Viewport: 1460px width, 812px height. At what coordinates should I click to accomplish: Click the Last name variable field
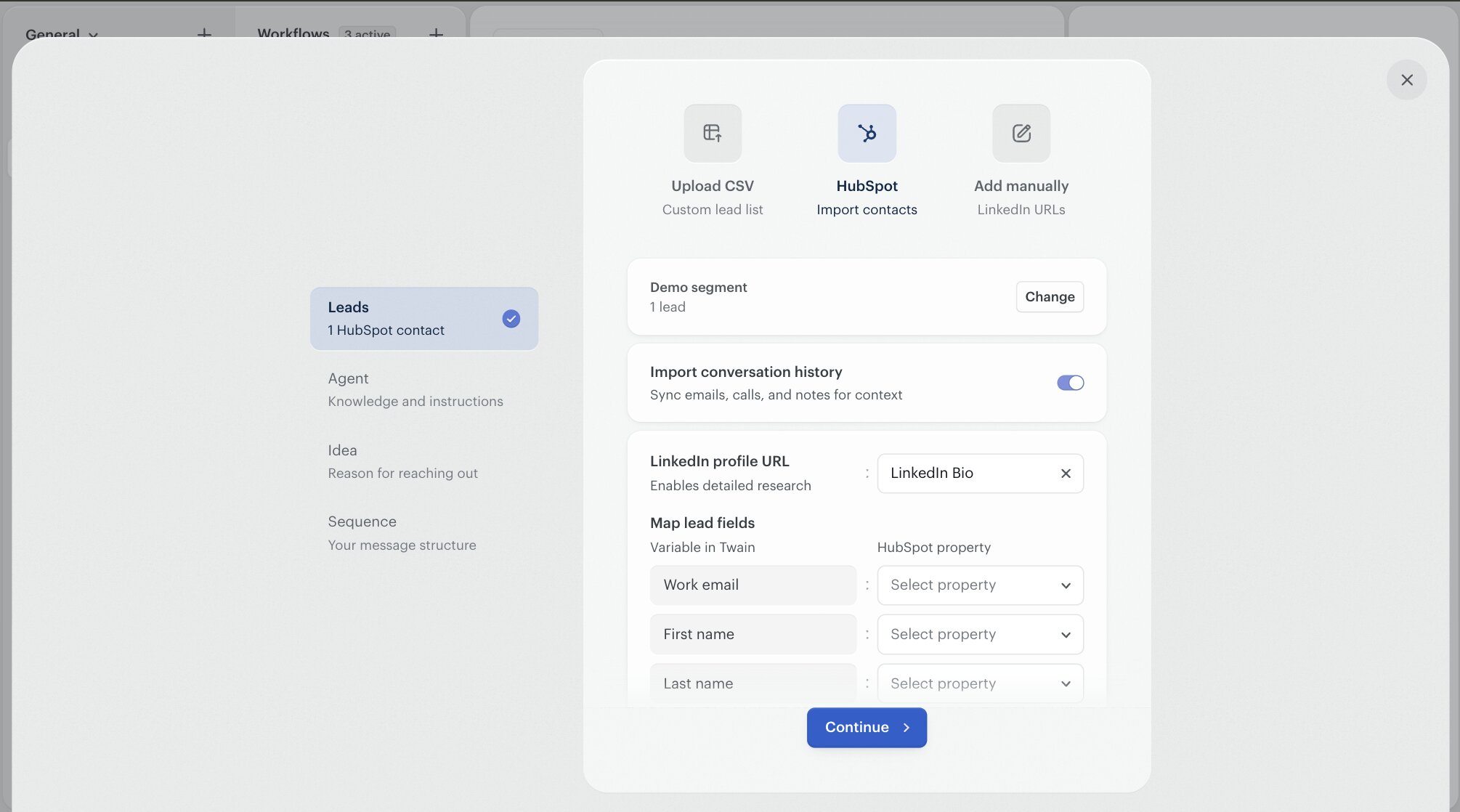(x=753, y=683)
